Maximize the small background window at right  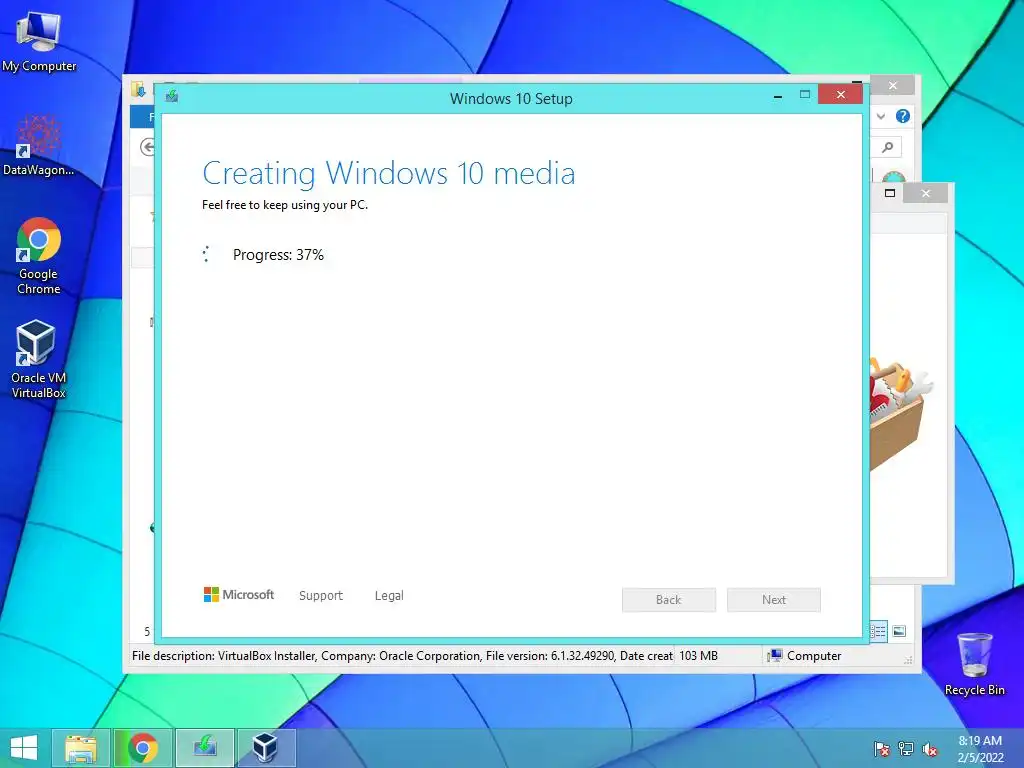click(889, 193)
